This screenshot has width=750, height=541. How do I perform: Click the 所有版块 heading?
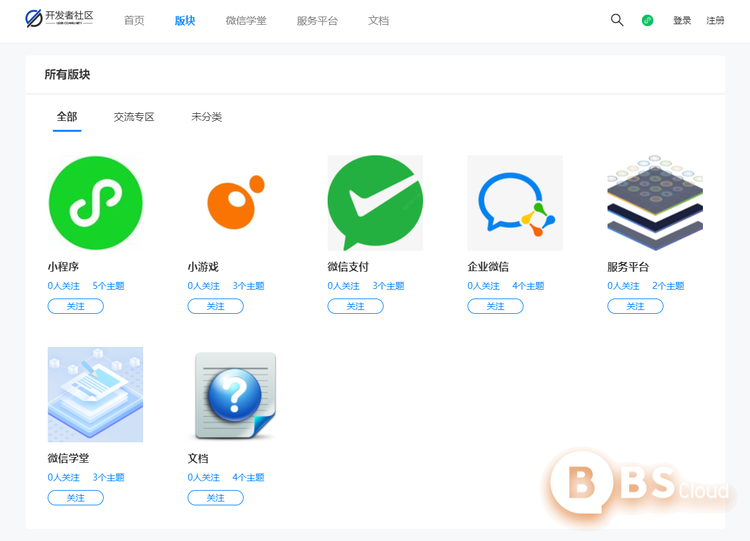click(x=67, y=75)
